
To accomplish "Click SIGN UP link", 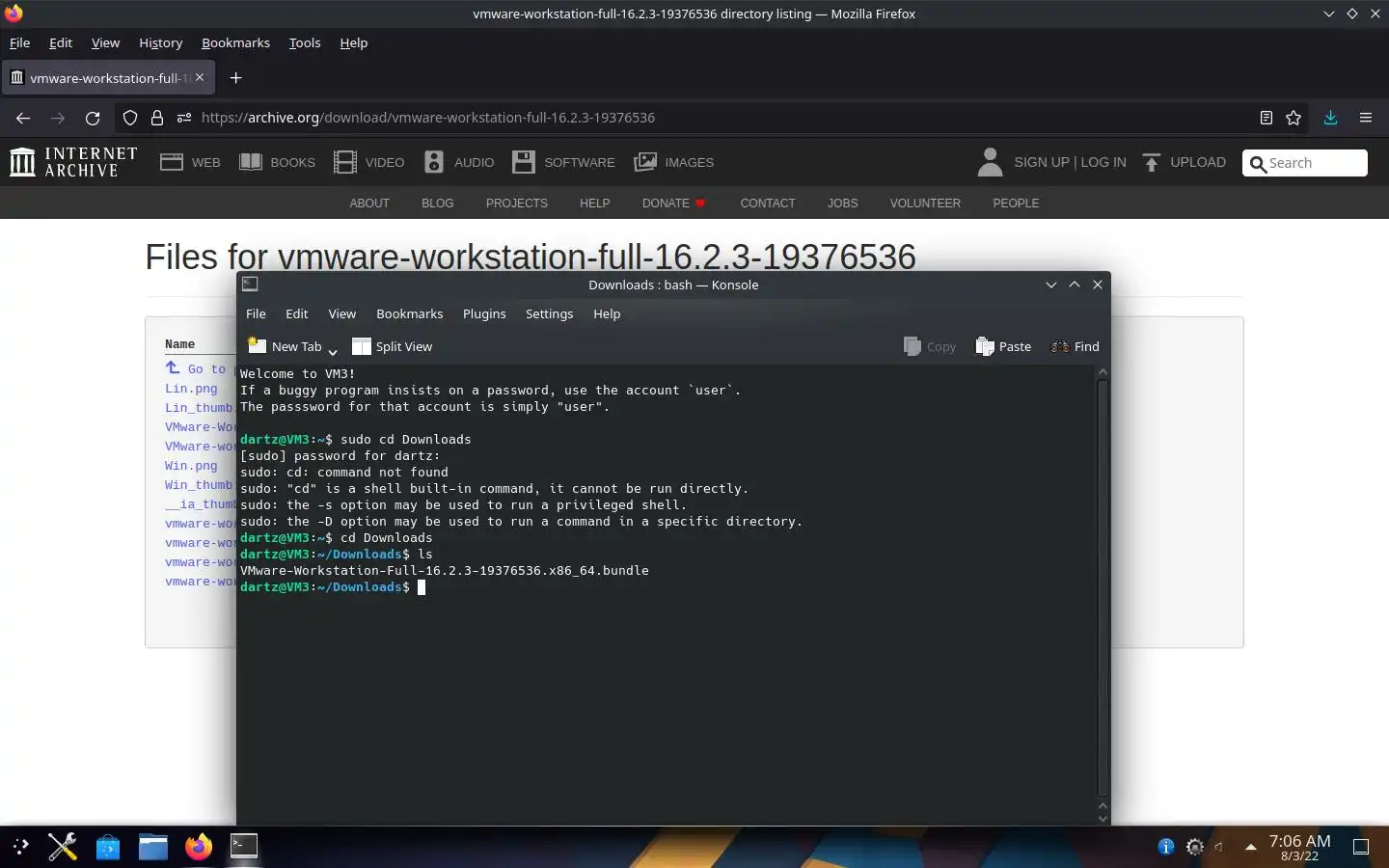I will (1042, 162).
